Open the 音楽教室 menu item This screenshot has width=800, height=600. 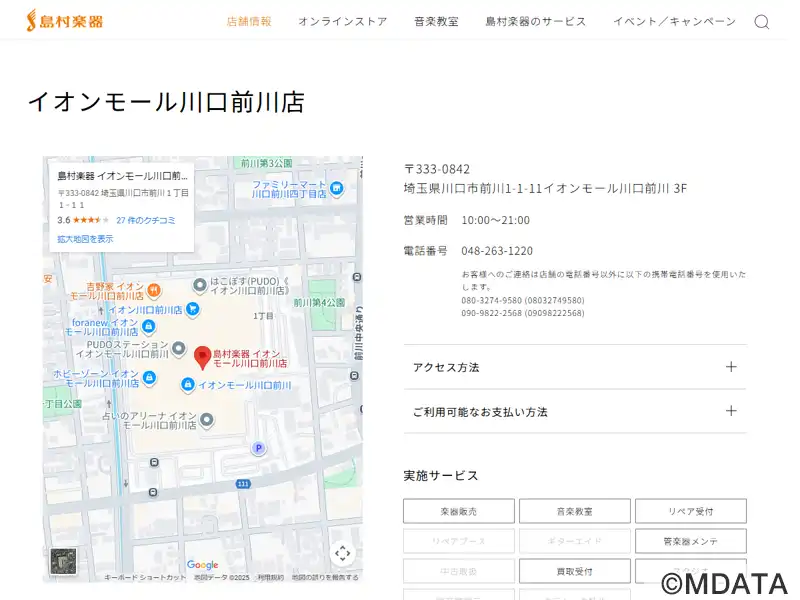pyautogui.click(x=436, y=21)
